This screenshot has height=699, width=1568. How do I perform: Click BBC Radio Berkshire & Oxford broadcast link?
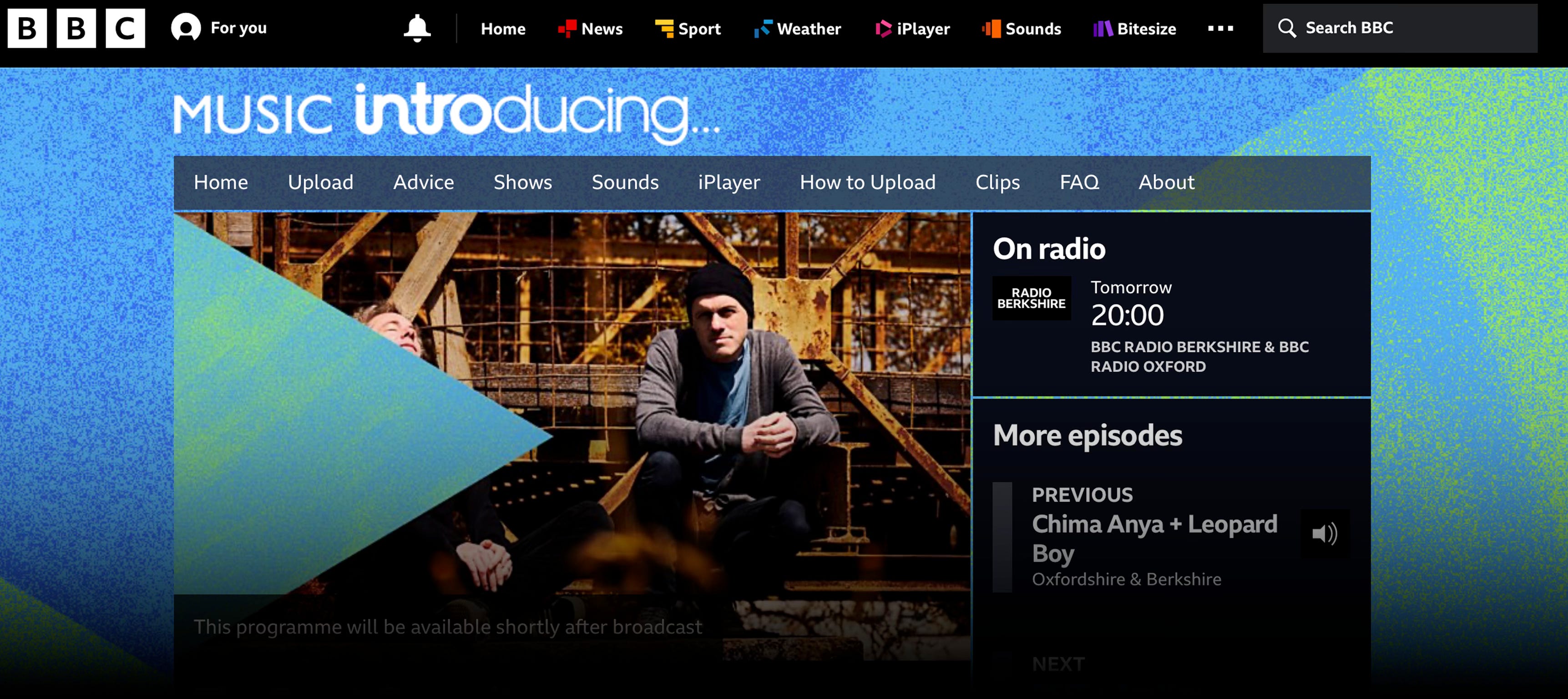point(1199,356)
